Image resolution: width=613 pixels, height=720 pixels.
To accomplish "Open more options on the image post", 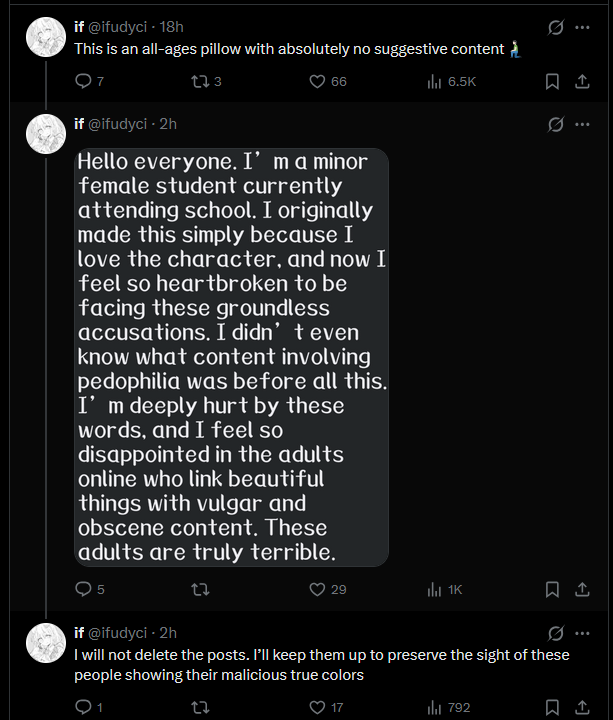I will 582,124.
